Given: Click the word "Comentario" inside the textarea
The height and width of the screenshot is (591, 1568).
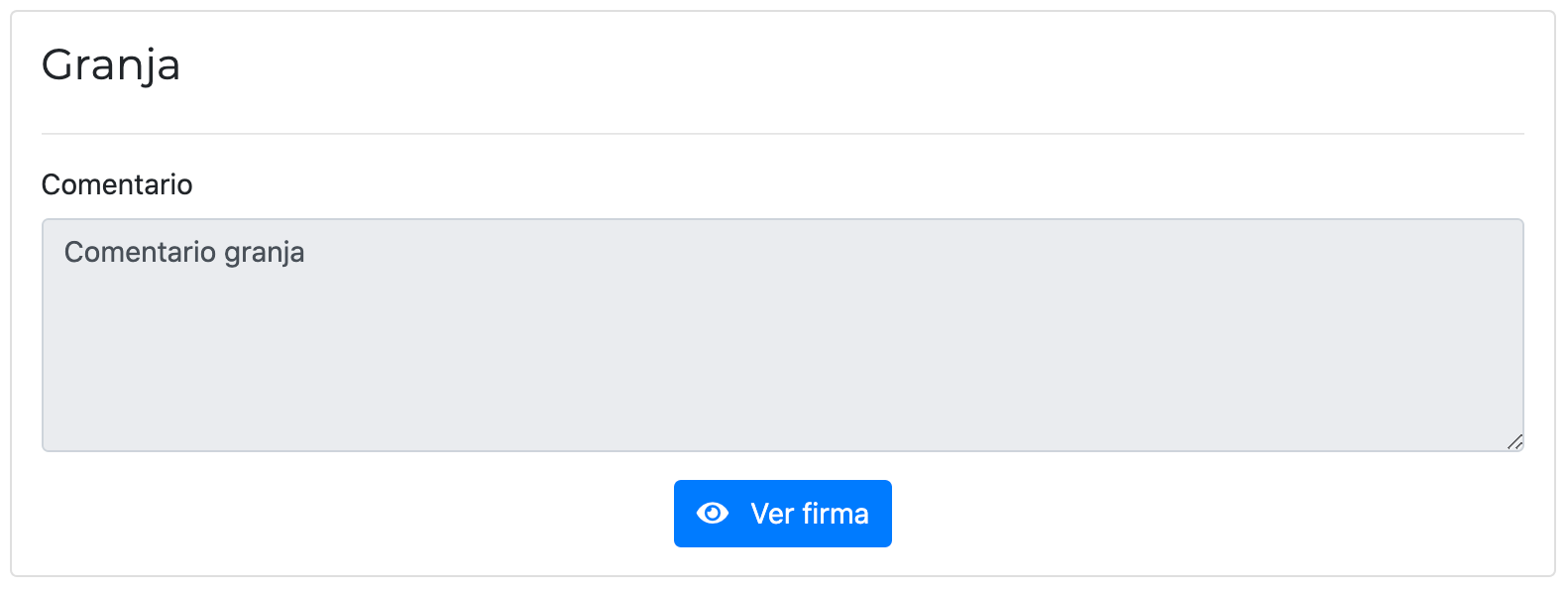Looking at the screenshot, I should [140, 253].
